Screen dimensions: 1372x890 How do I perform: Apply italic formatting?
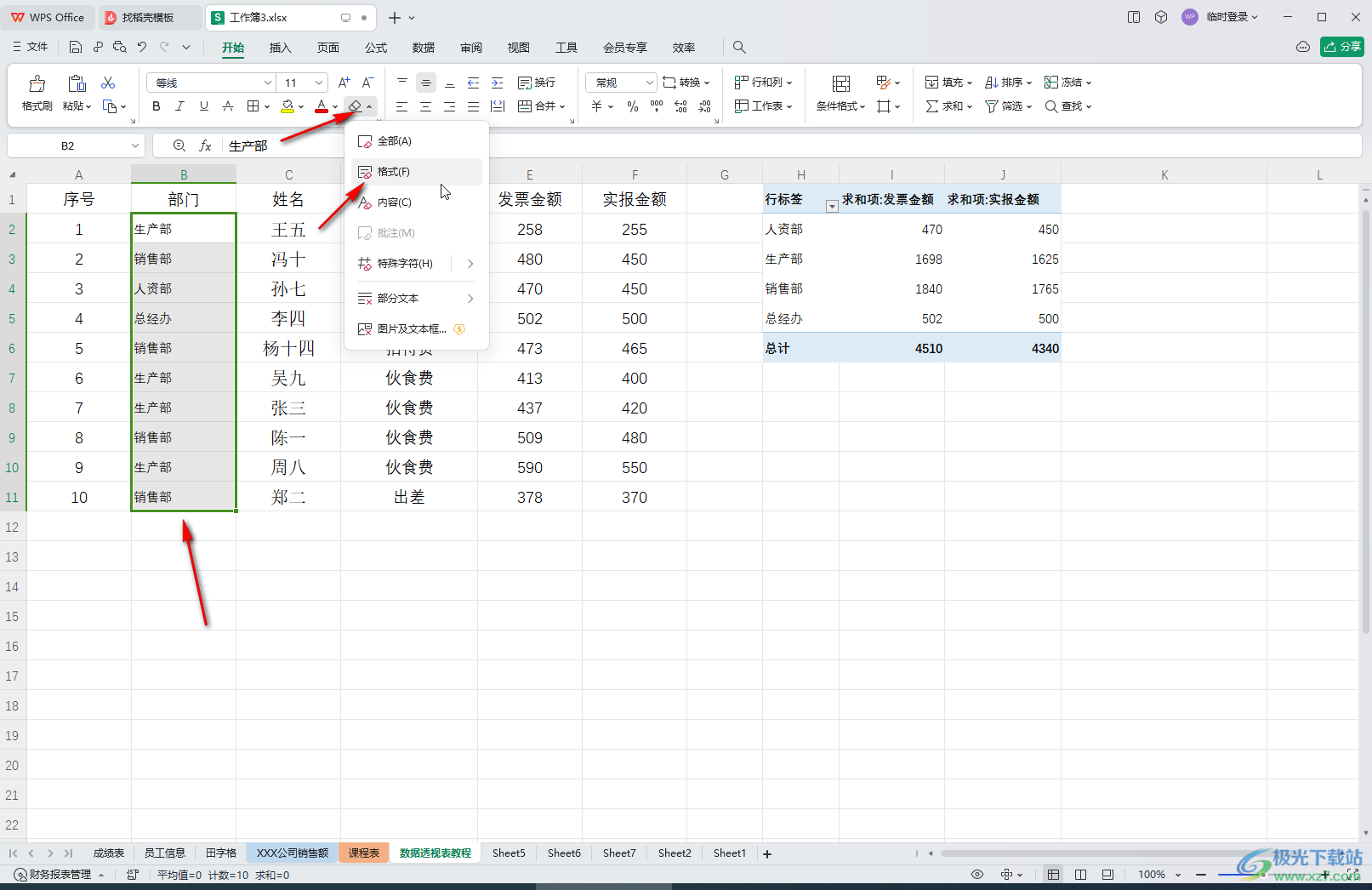tap(179, 106)
